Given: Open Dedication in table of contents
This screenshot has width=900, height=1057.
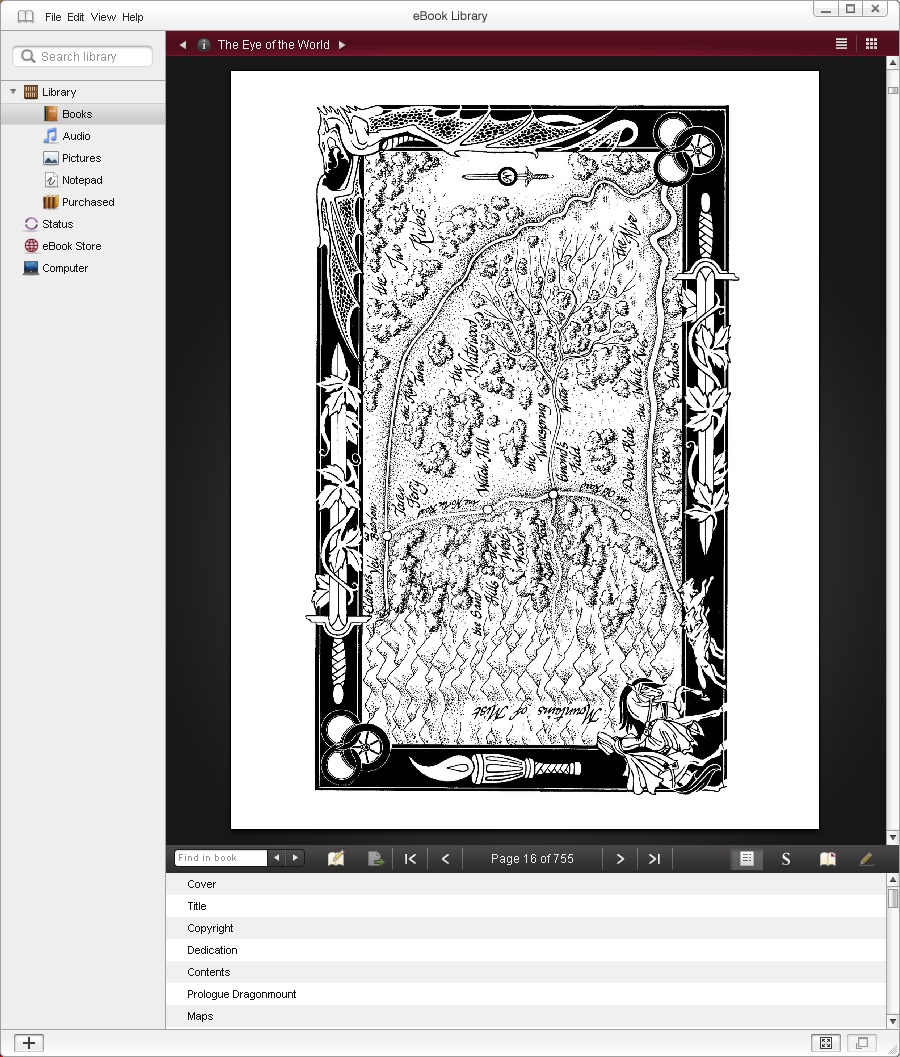Looking at the screenshot, I should 526,950.
